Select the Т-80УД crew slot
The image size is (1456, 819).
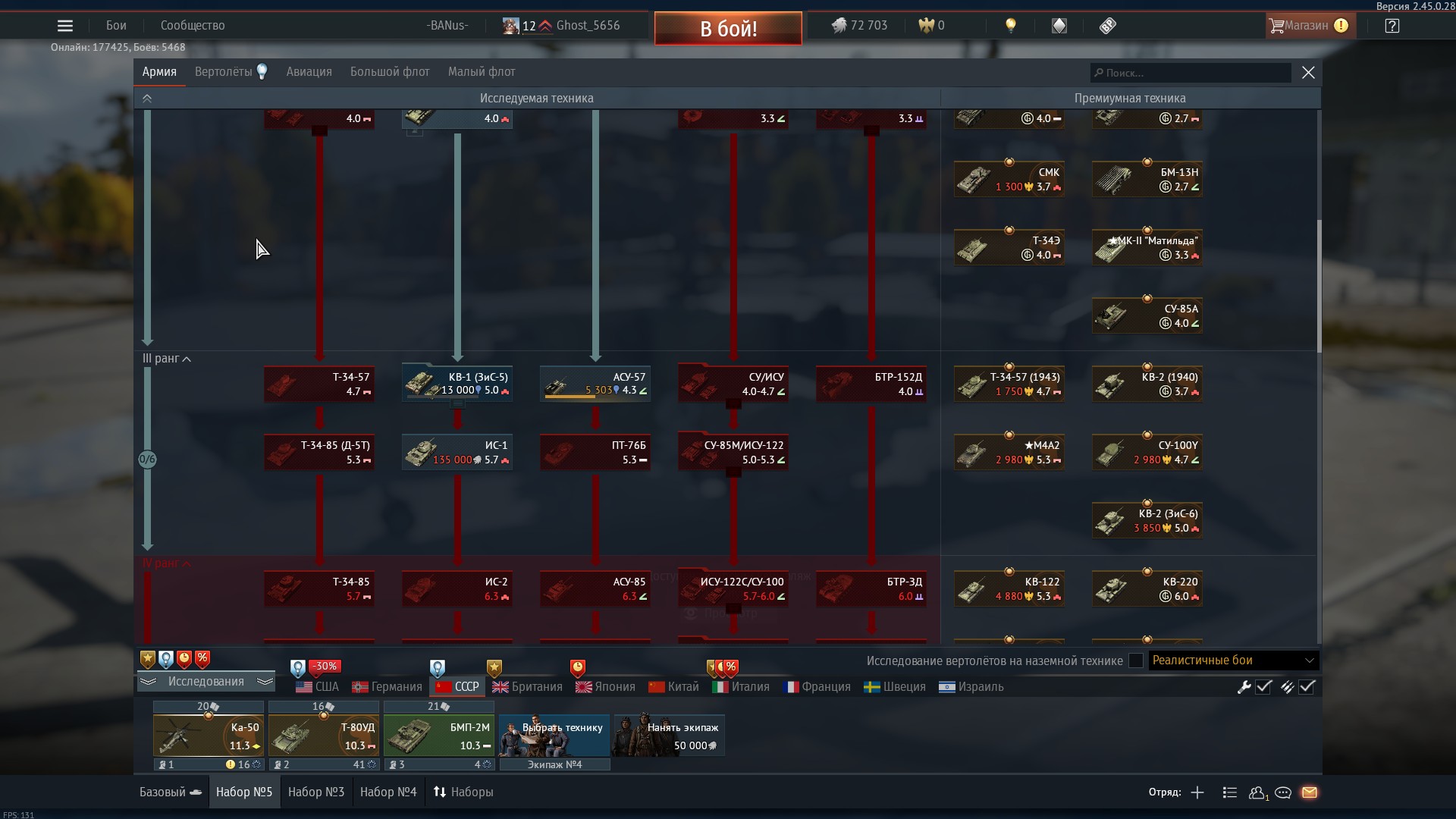[x=324, y=735]
